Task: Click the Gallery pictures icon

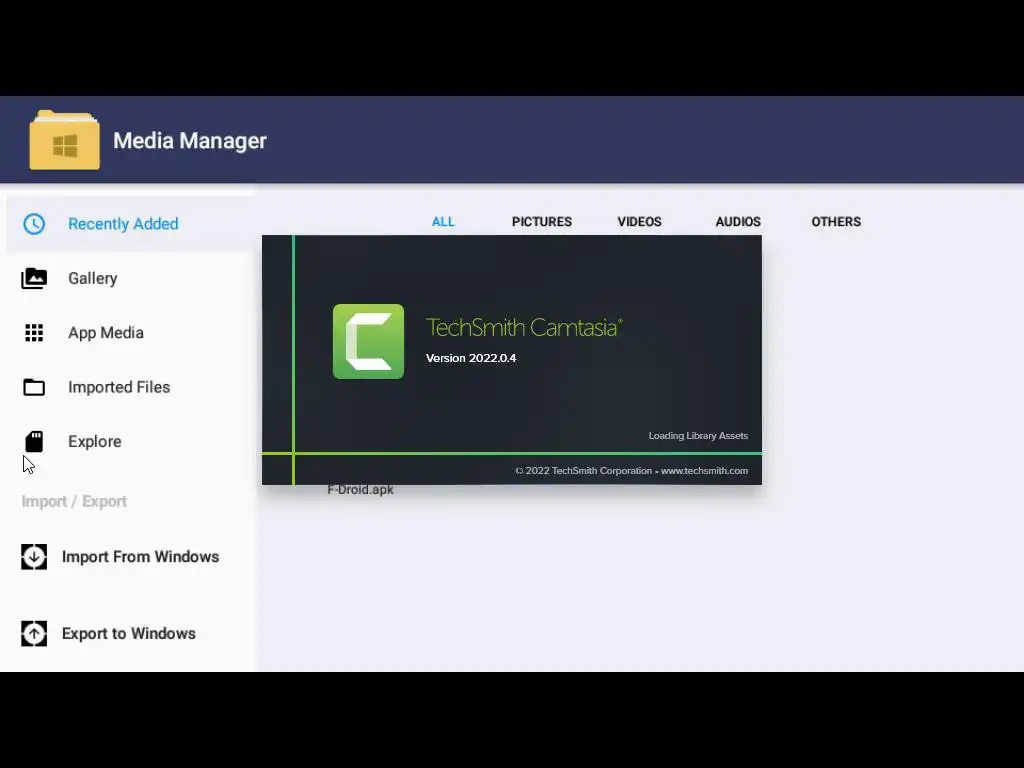Action: pyautogui.click(x=34, y=278)
